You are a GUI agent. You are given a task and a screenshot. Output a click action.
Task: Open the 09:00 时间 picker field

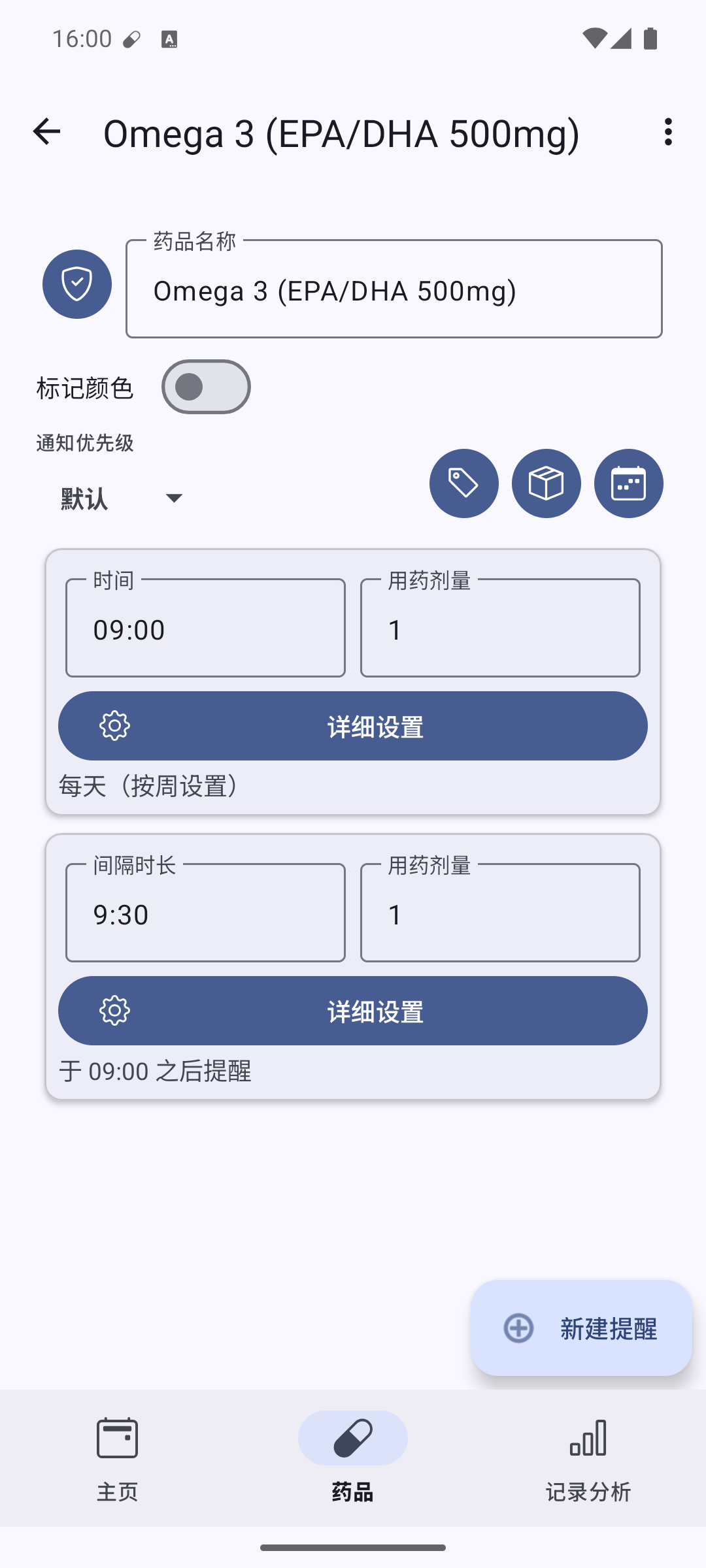[x=205, y=629]
